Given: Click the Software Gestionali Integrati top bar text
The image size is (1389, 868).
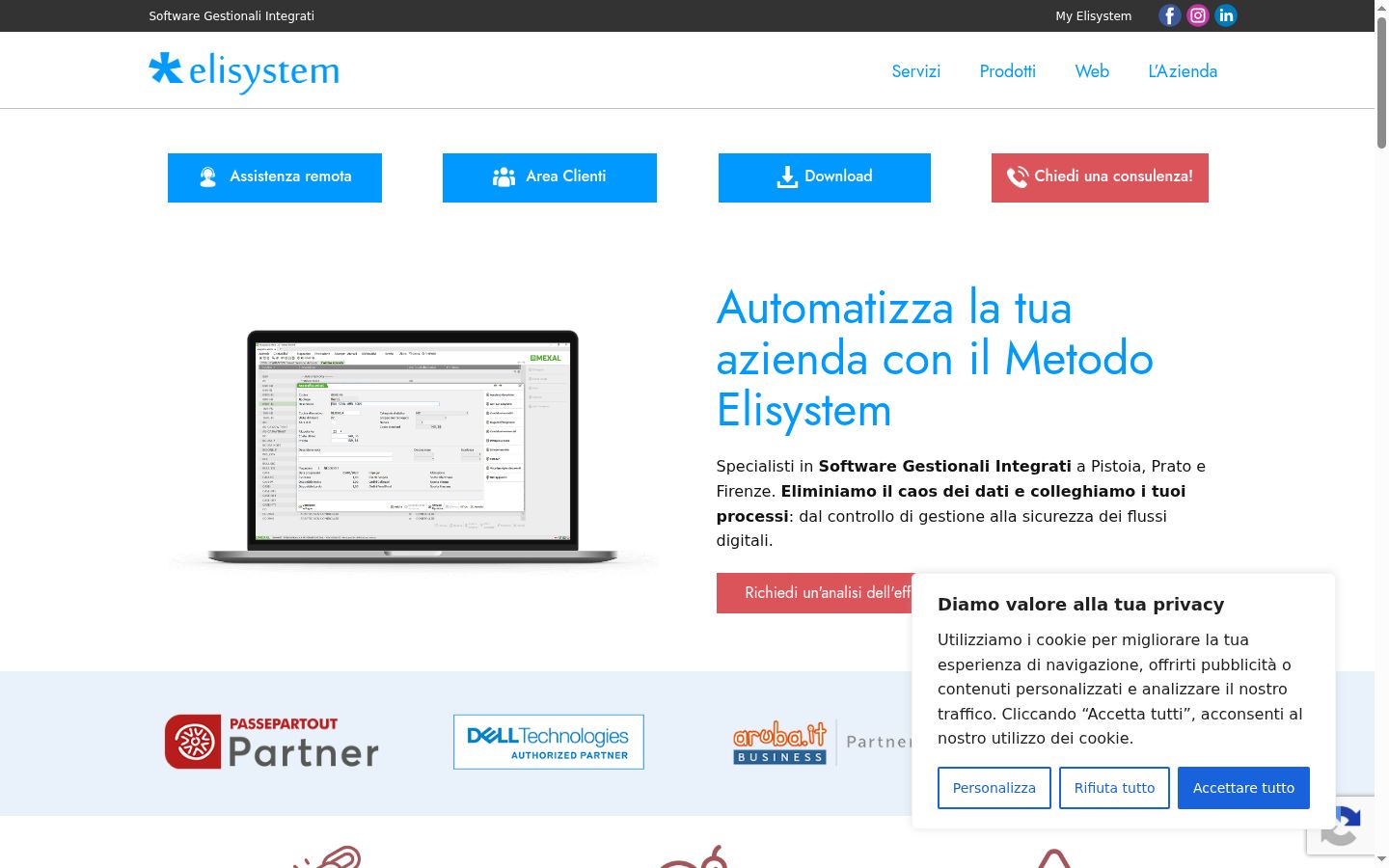Looking at the screenshot, I should [231, 16].
